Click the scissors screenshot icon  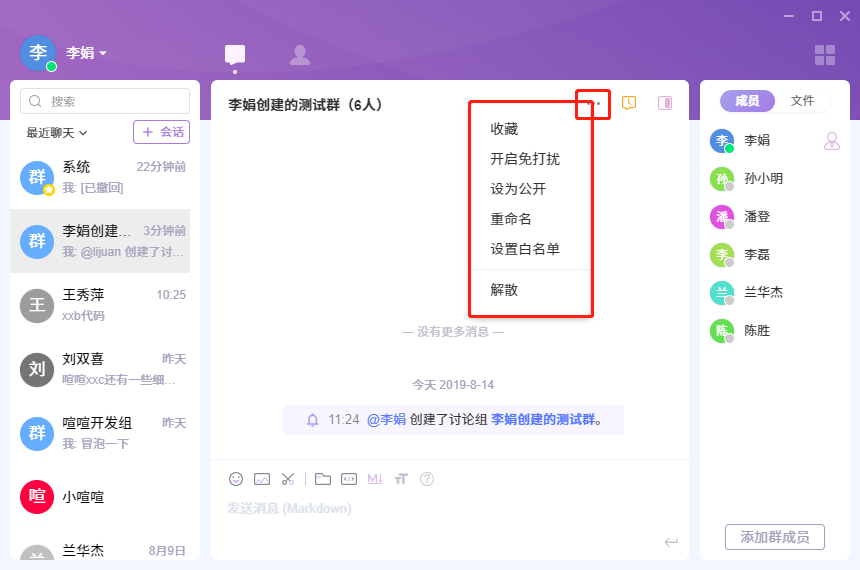288,479
